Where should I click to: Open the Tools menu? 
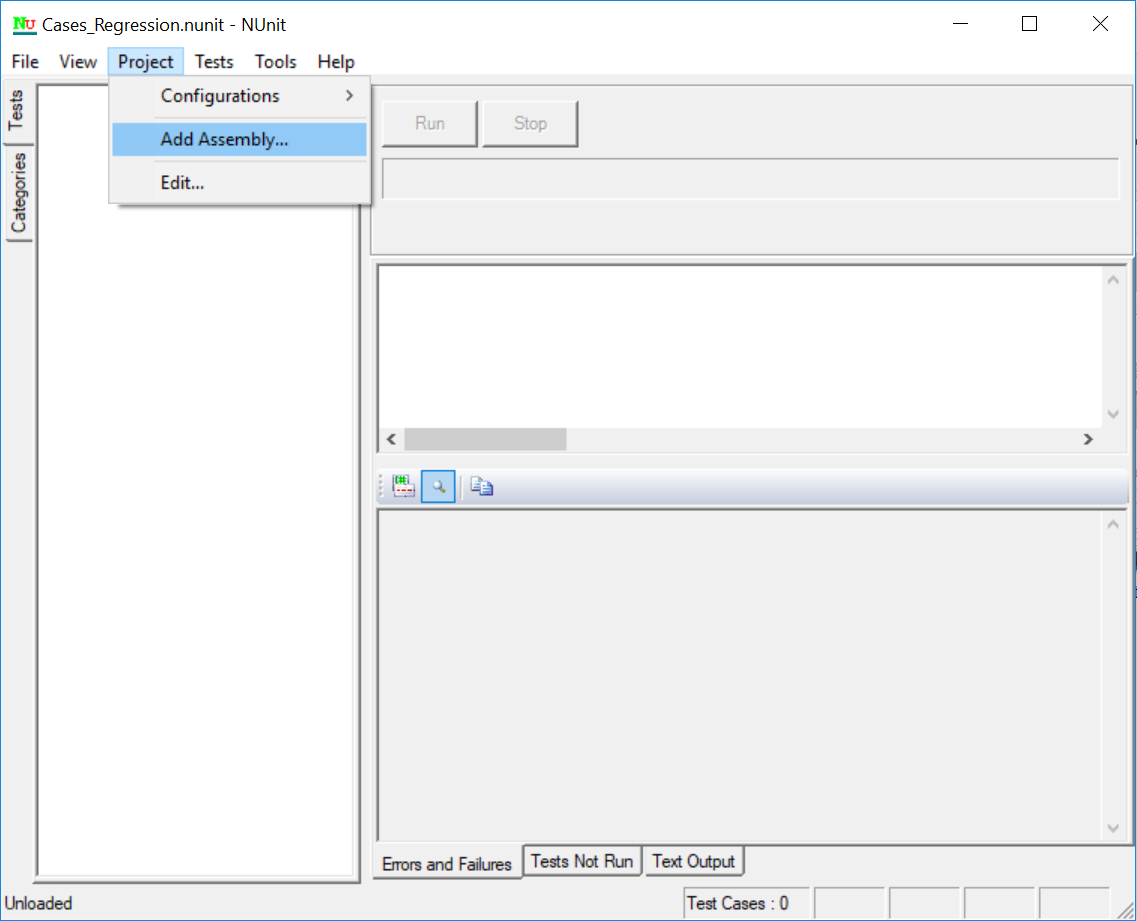[x=275, y=62]
